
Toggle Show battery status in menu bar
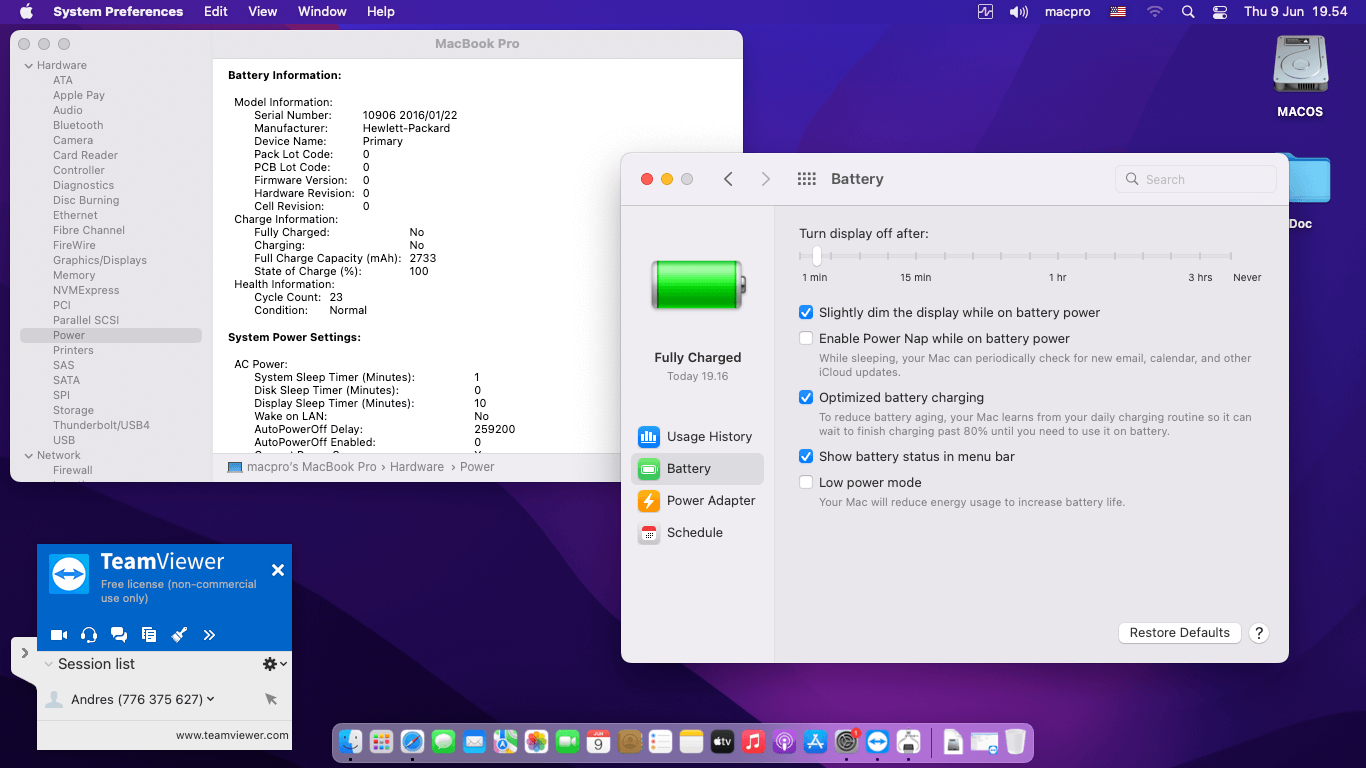(x=806, y=456)
